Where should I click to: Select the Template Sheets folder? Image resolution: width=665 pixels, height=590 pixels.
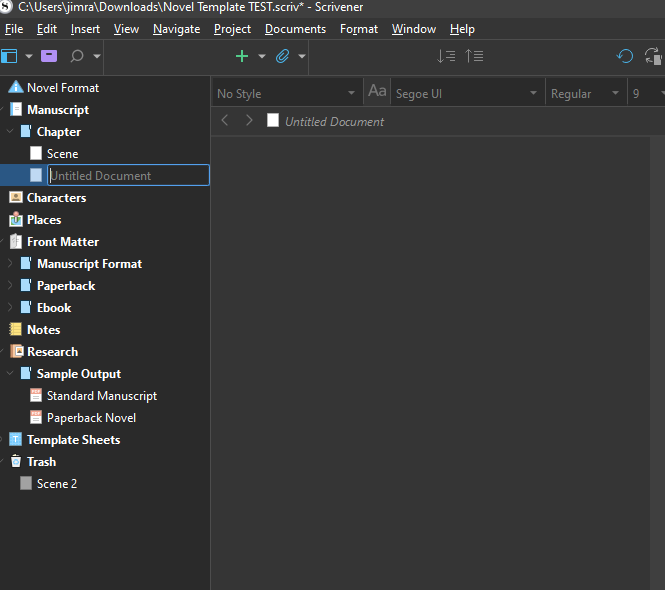[x=73, y=440]
